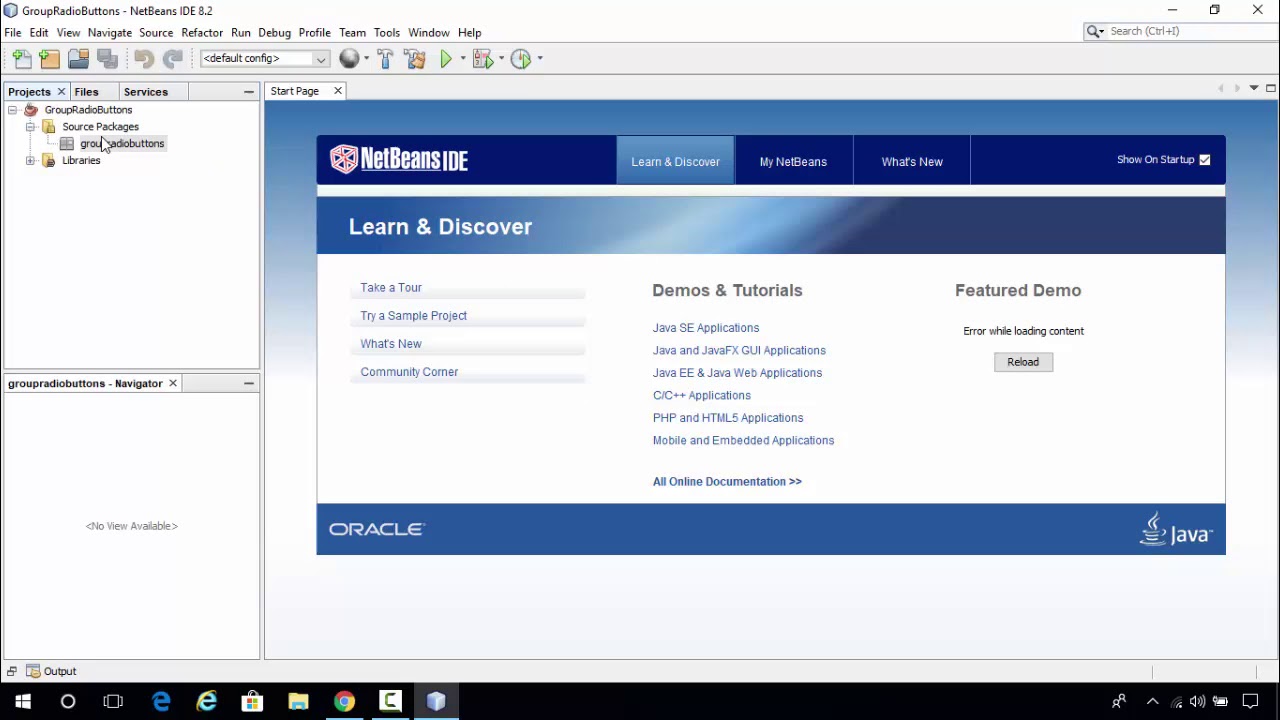Image resolution: width=1280 pixels, height=720 pixels.
Task: Collapse the Source Packages node
Action: coord(30,127)
